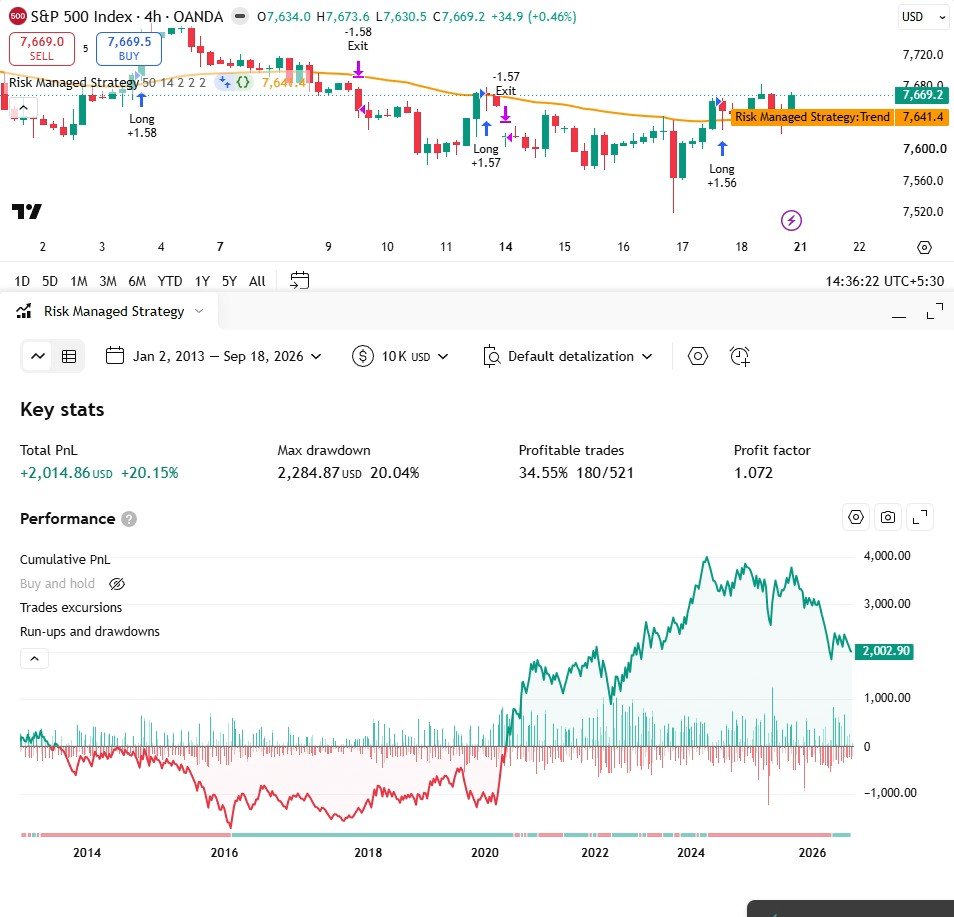
Task: Click the Exit -1.57 purple arrow marker
Action: coord(505,114)
